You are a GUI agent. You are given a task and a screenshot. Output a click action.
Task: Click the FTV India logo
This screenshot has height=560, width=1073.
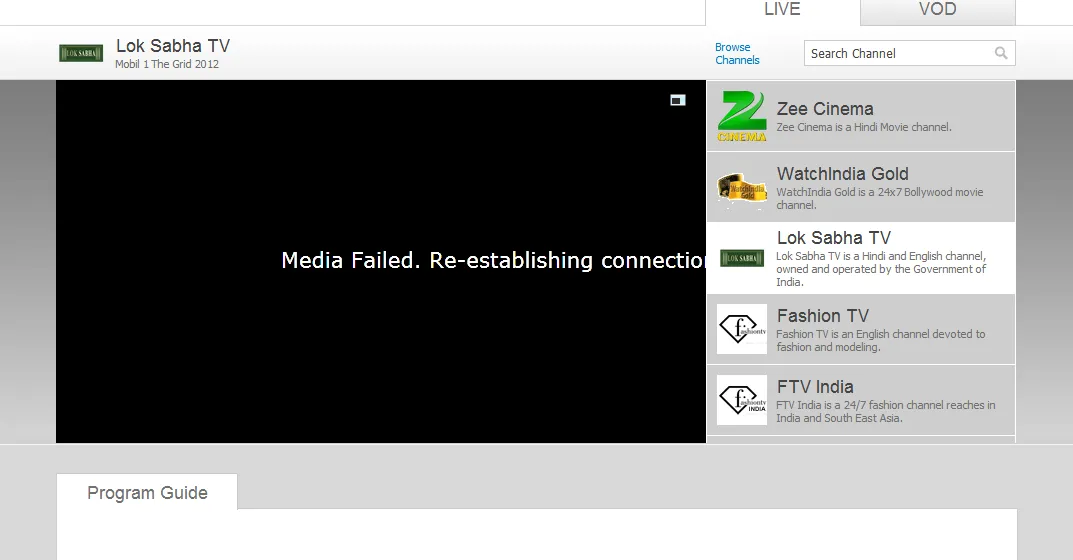(x=742, y=400)
